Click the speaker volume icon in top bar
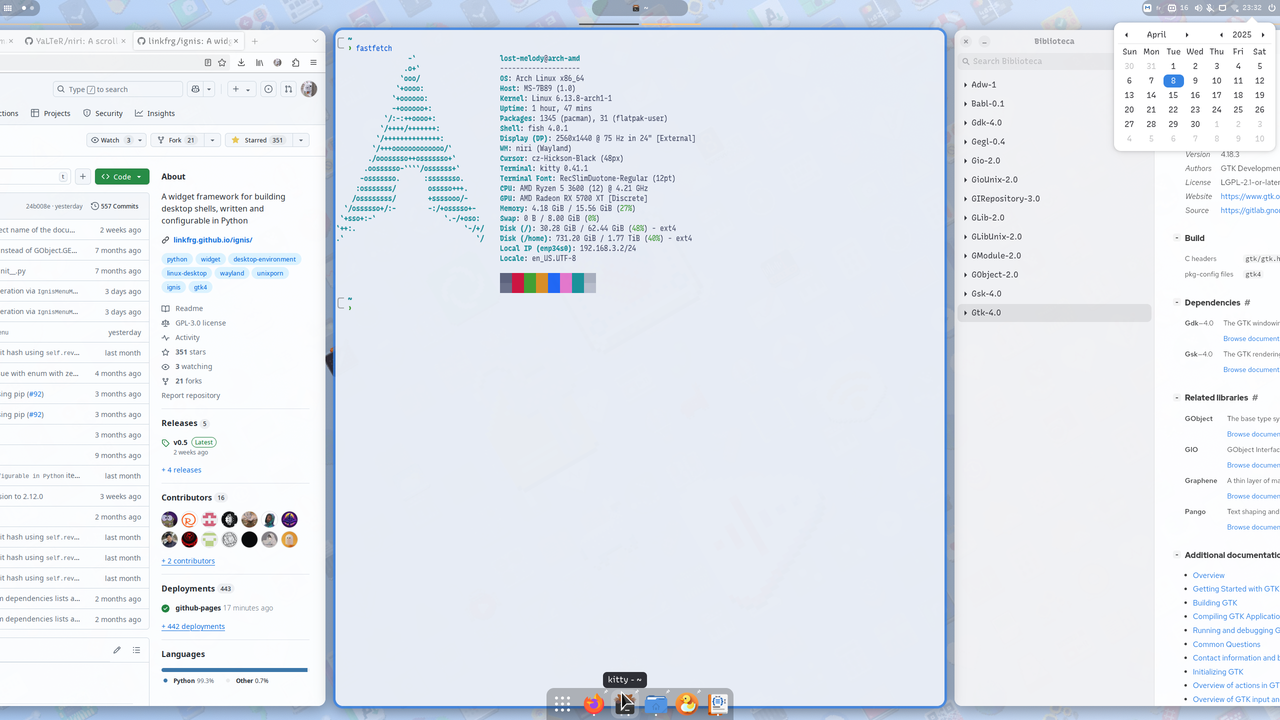The height and width of the screenshot is (720, 1280). tap(1198, 8)
